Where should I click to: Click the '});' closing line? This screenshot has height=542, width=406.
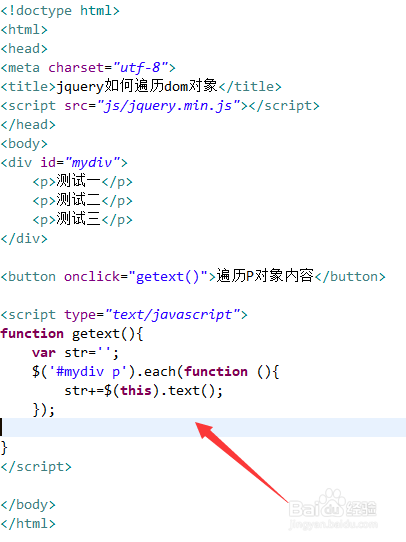tap(44, 410)
